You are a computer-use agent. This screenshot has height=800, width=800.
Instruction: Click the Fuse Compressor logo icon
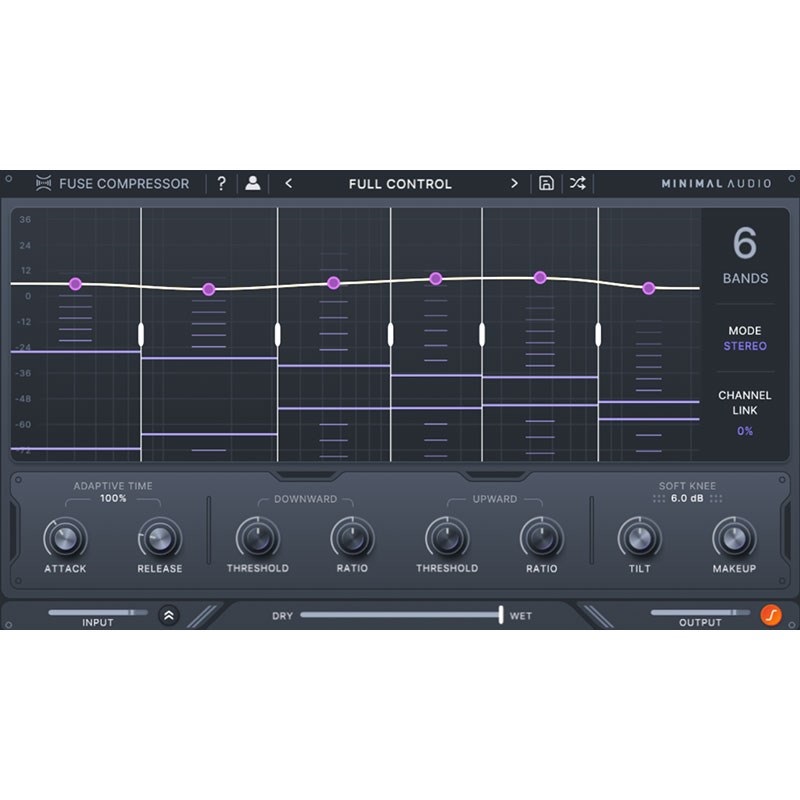coord(43,183)
